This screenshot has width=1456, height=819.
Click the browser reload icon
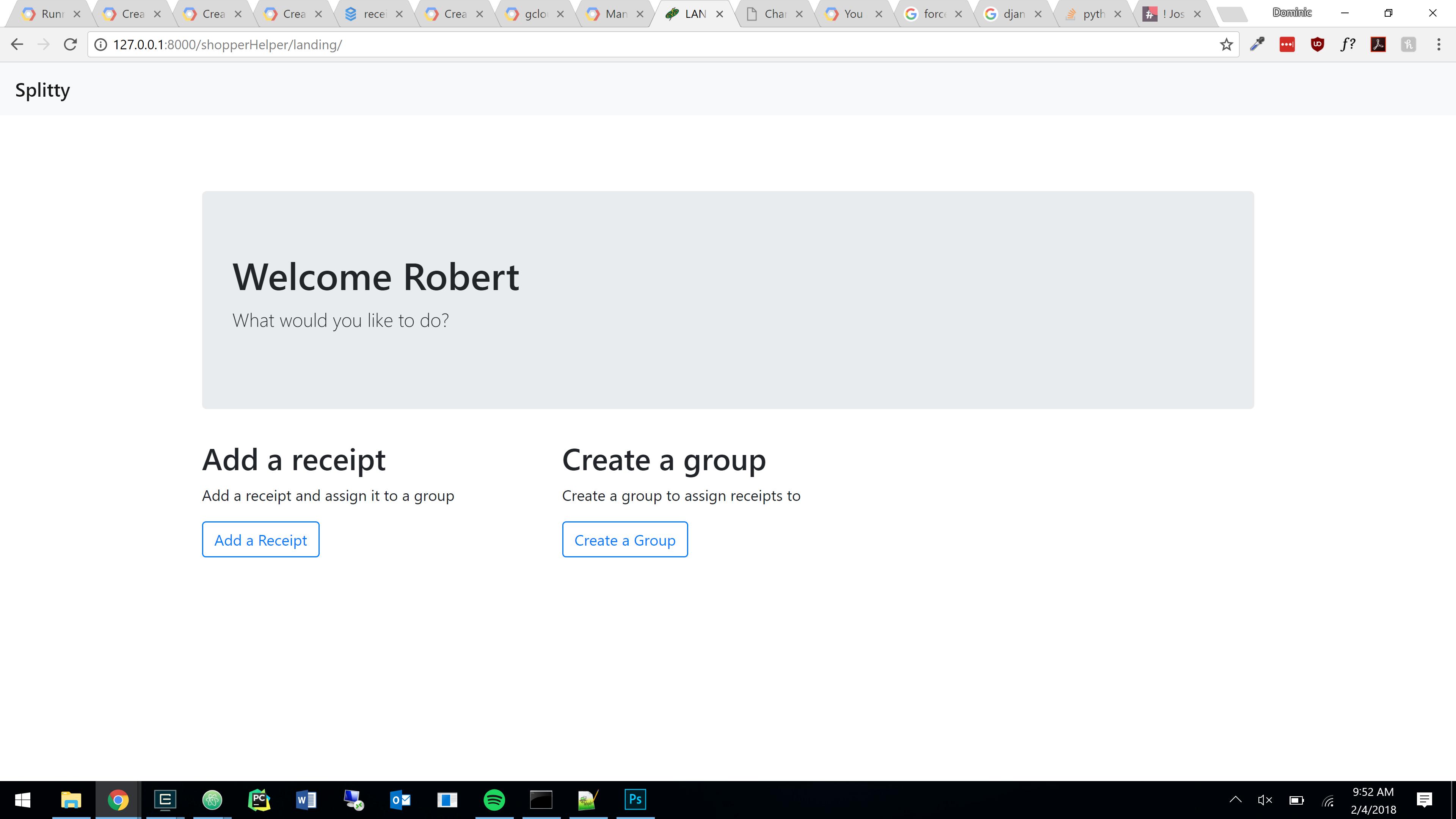[x=70, y=44]
